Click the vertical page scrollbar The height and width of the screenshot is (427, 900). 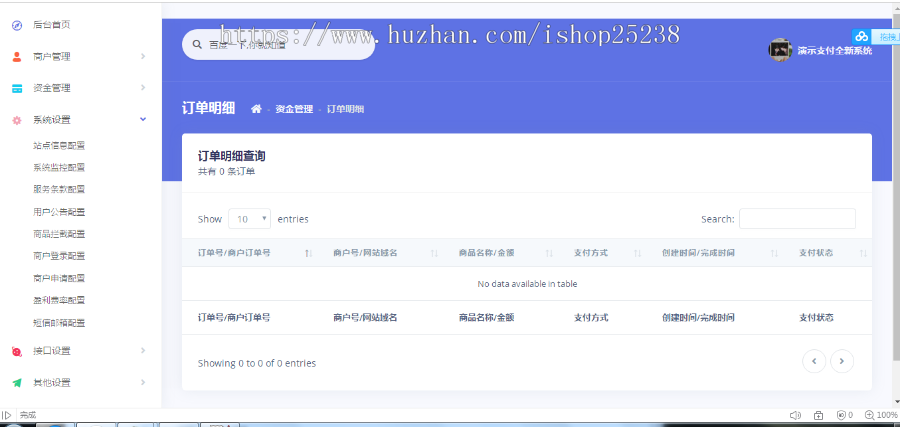896,189
